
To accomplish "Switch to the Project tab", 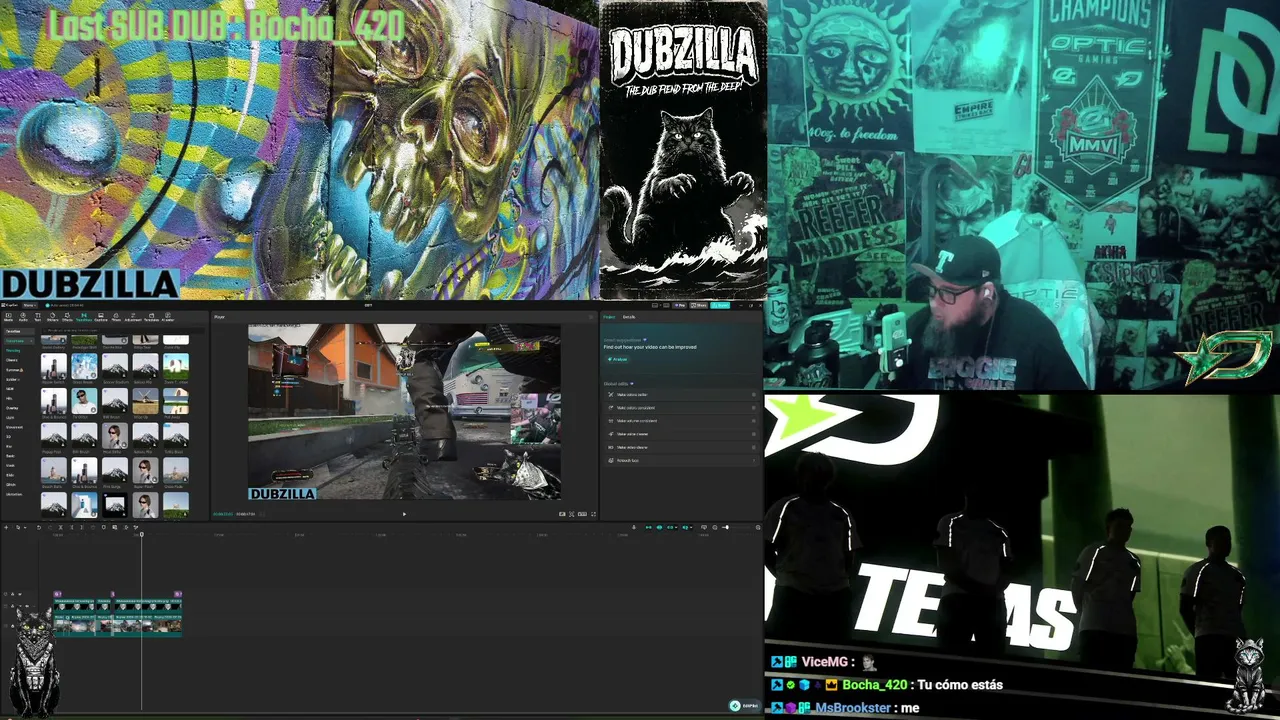I will coord(609,317).
